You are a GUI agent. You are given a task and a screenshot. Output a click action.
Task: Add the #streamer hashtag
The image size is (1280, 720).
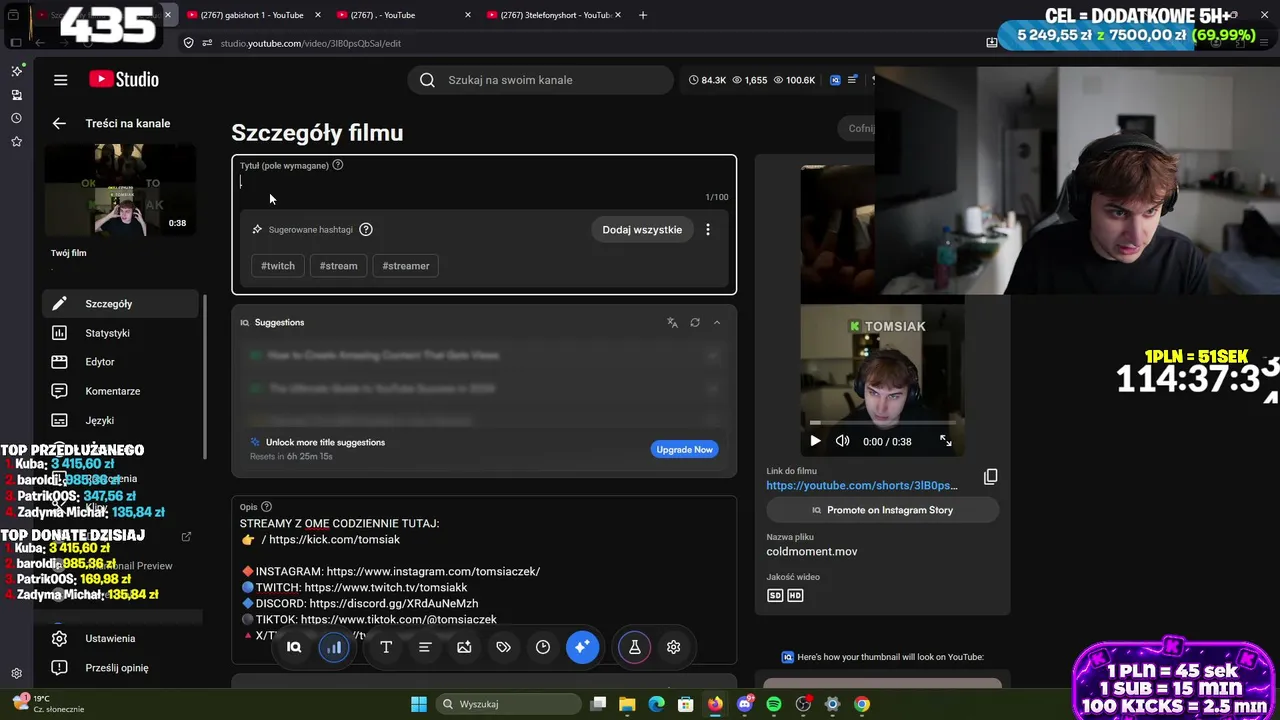coord(406,266)
